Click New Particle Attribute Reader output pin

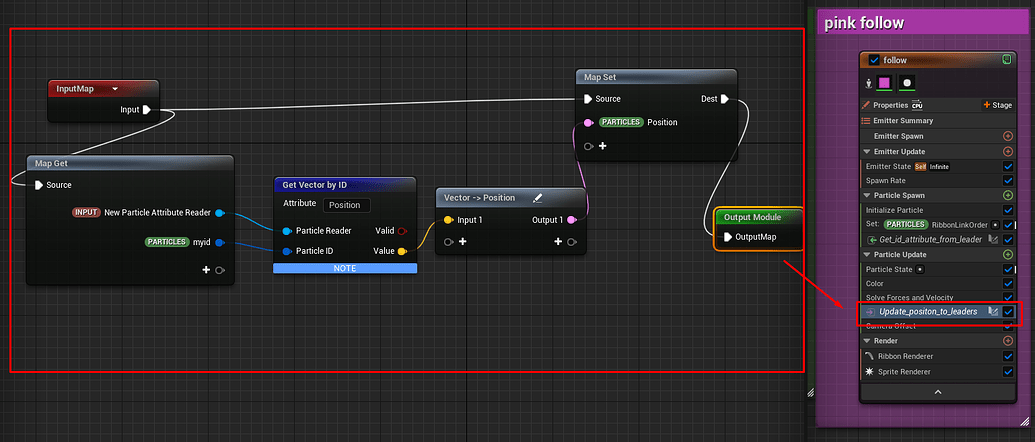(220, 212)
